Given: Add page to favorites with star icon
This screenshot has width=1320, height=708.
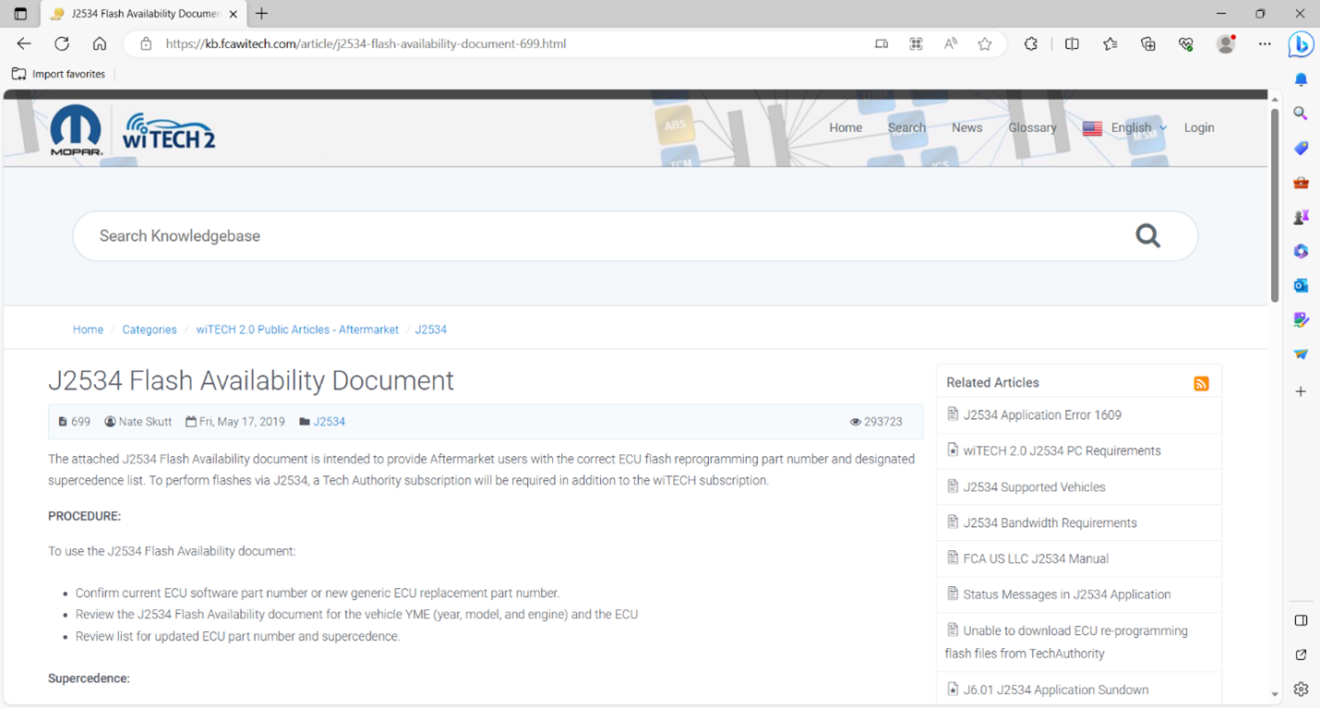Looking at the screenshot, I should point(985,44).
